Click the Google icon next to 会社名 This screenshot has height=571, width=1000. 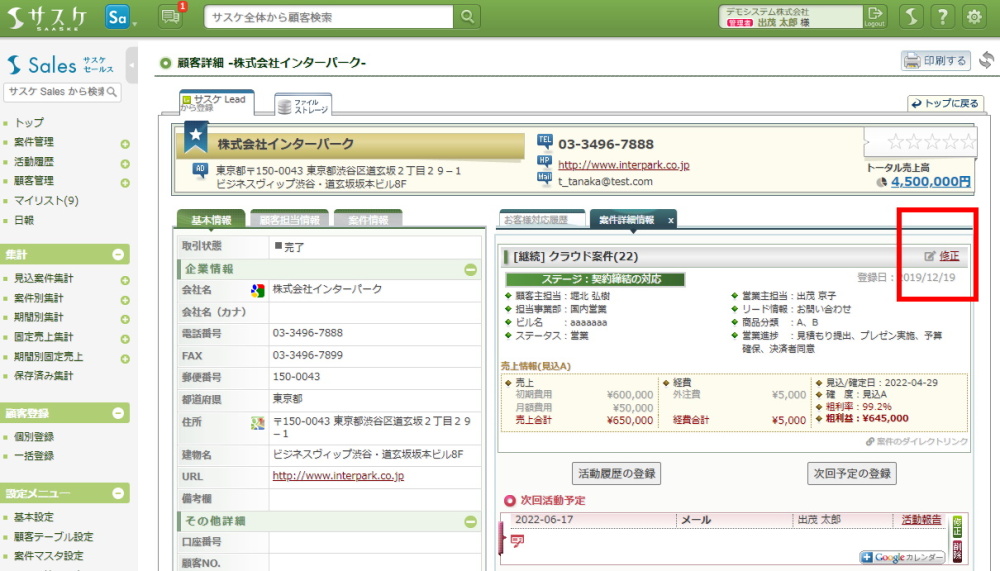(x=257, y=290)
